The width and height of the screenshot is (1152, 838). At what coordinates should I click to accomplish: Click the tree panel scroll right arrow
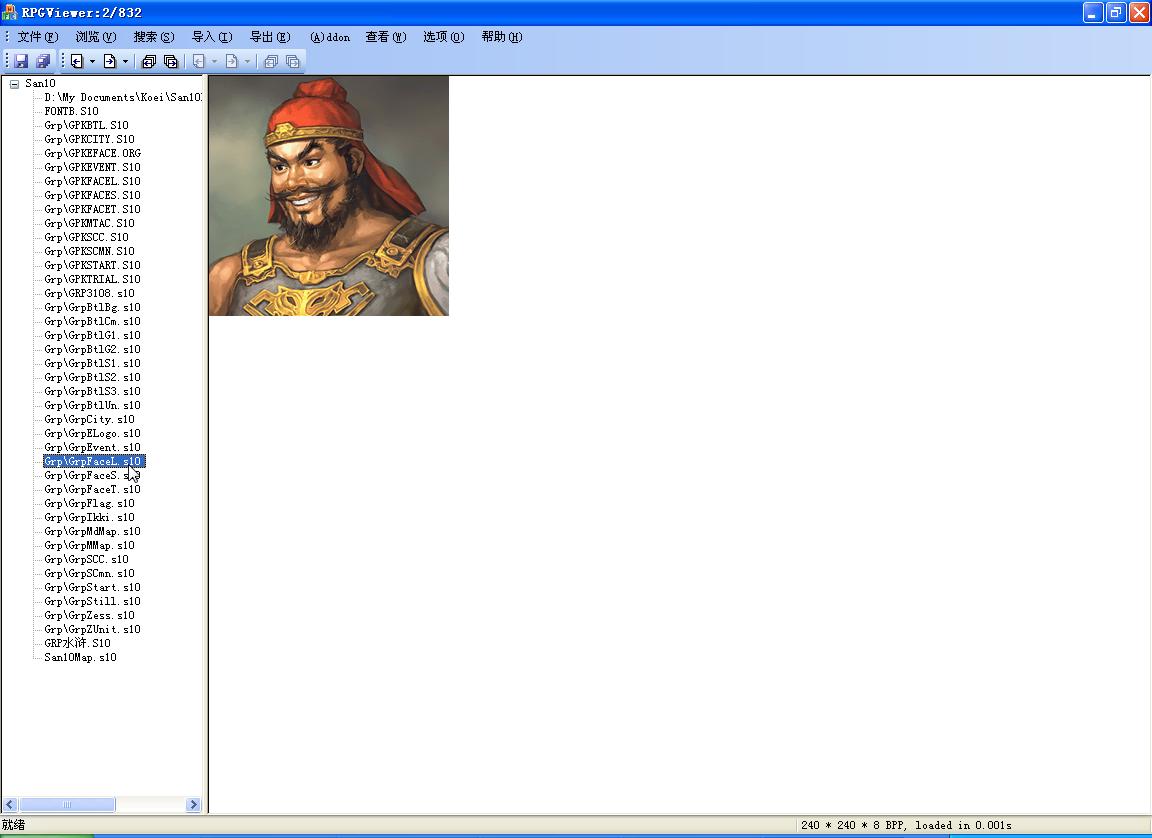tap(194, 805)
